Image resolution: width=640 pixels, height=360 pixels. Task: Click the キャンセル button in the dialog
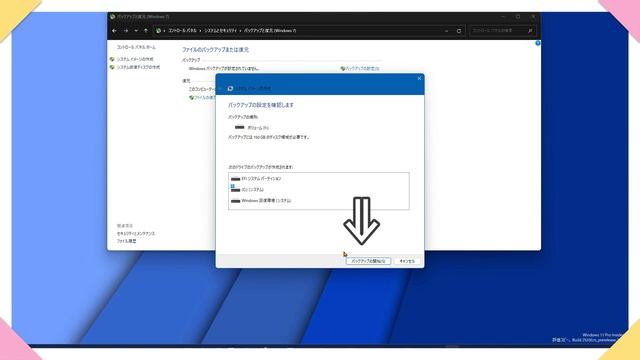click(407, 261)
